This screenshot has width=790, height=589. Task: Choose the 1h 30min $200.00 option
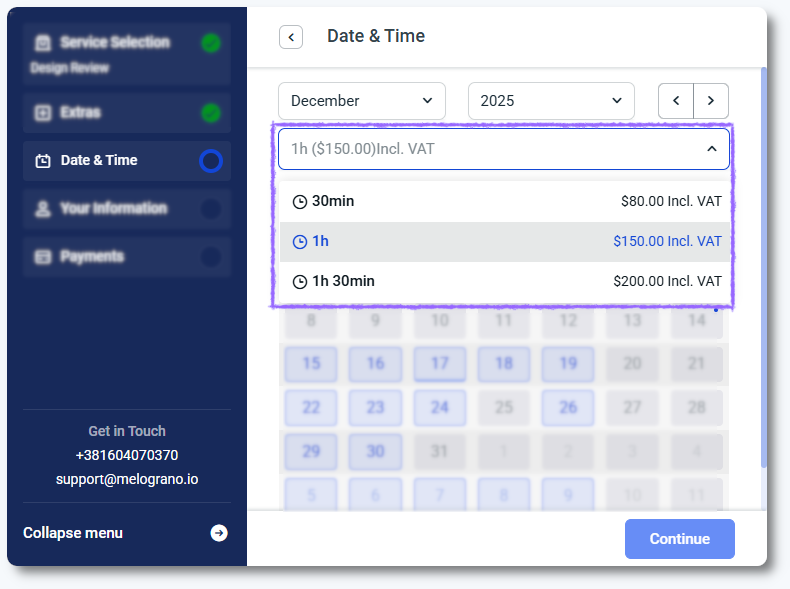pyautogui.click(x=504, y=282)
